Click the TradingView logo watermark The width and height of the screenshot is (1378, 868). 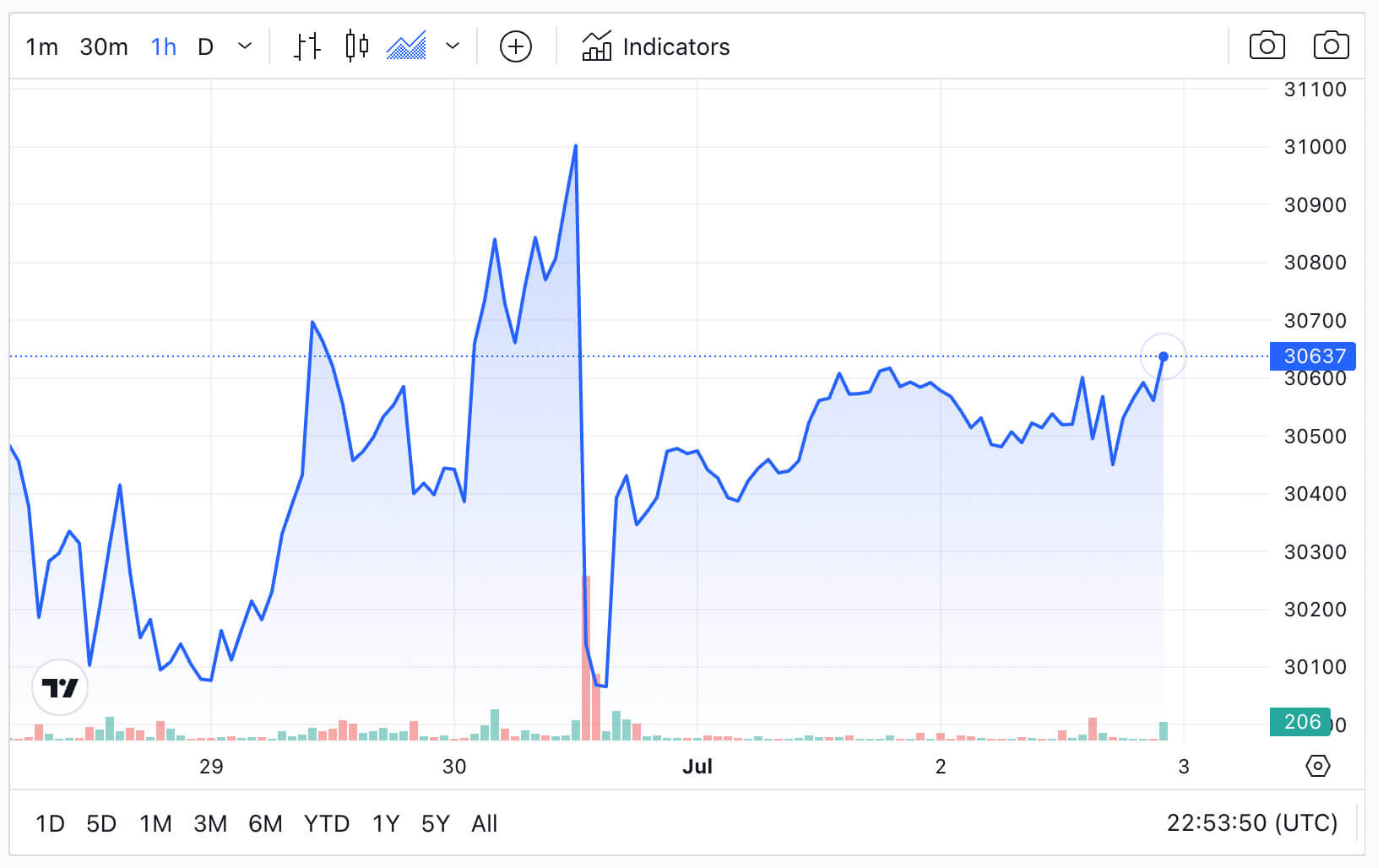click(59, 687)
